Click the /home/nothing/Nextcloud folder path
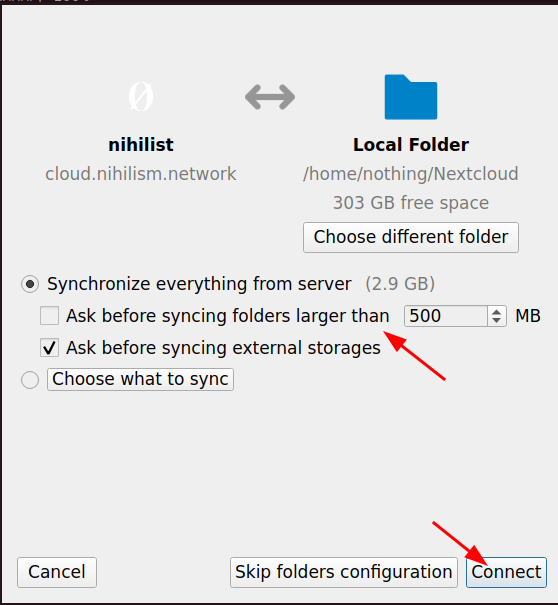 [x=411, y=174]
